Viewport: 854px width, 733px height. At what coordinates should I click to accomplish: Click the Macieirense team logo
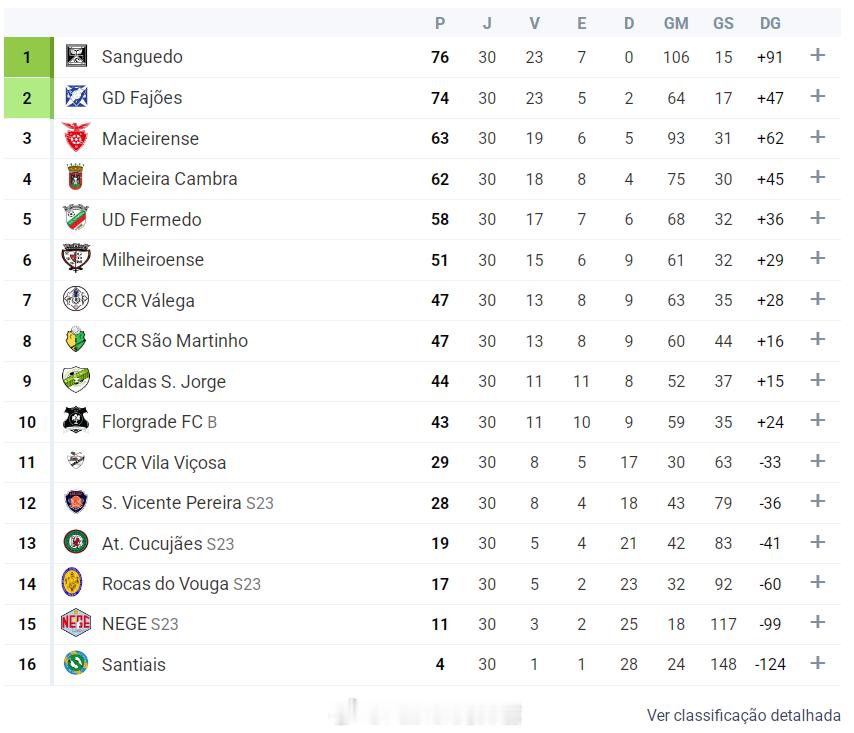[x=76, y=138]
